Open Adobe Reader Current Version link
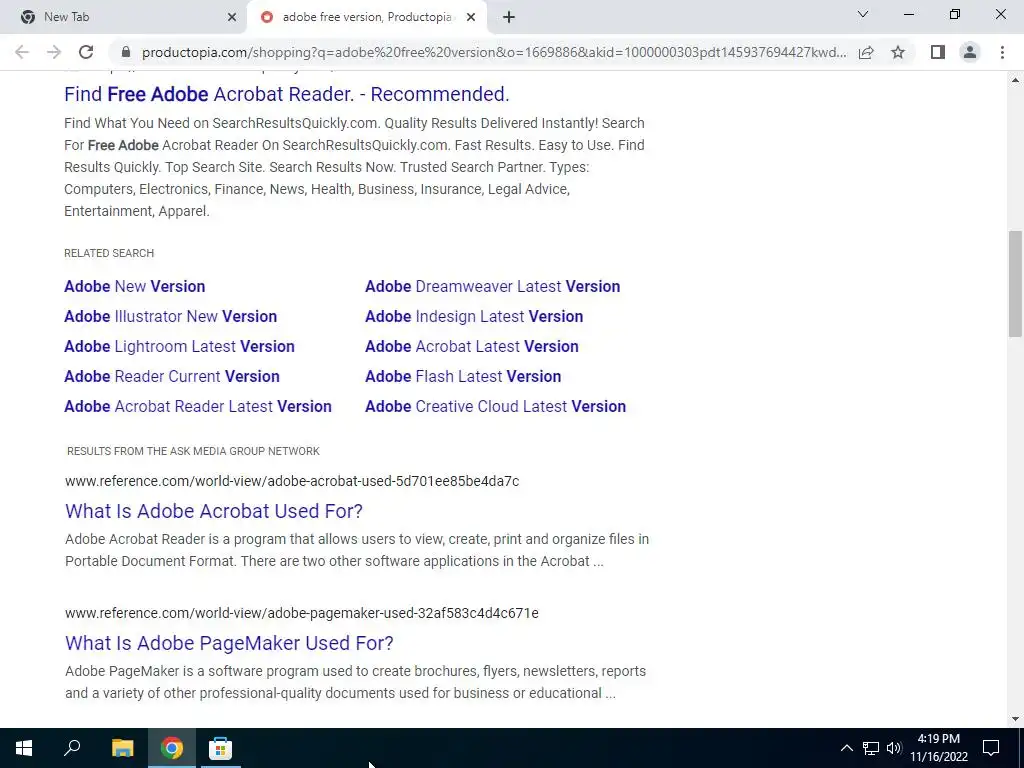The width and height of the screenshot is (1024, 768). click(172, 376)
